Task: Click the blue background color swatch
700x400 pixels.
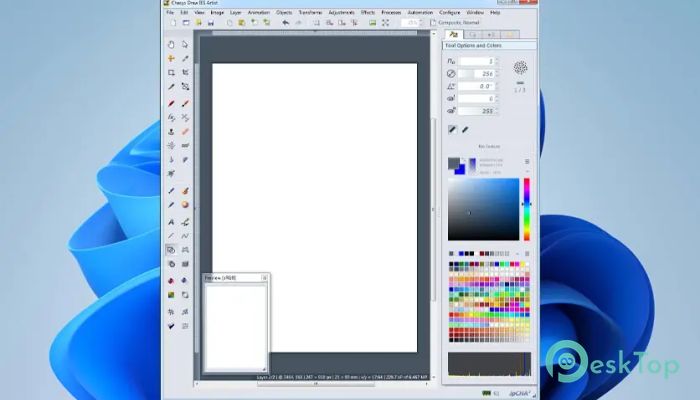Action: point(461,170)
